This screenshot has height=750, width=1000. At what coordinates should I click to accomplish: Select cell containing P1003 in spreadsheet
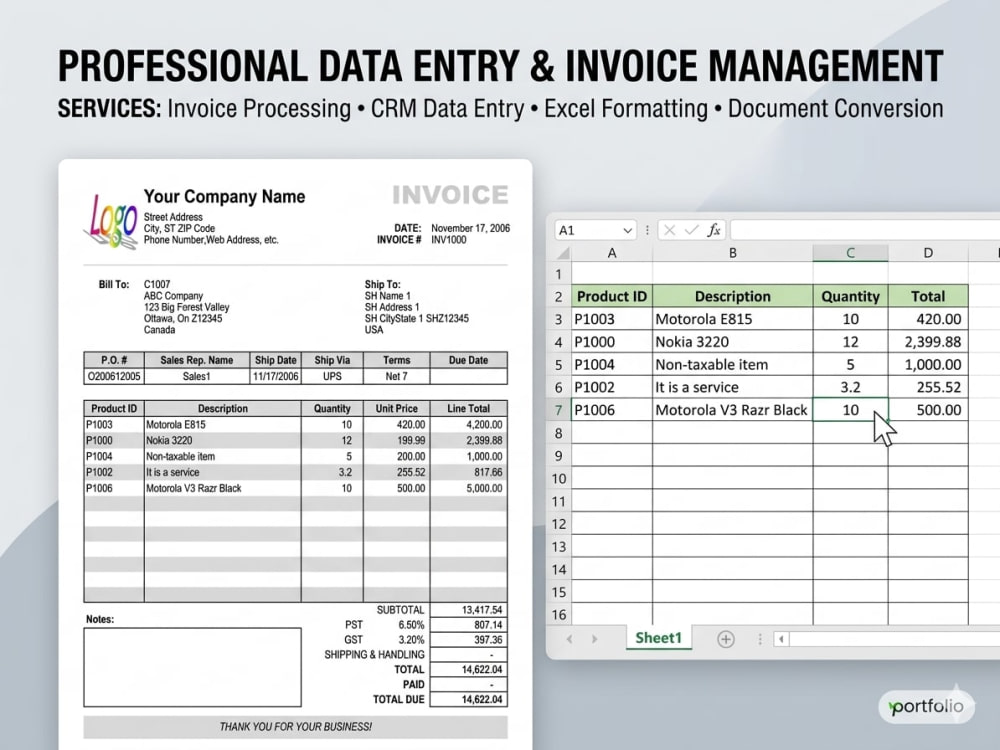click(x=612, y=319)
